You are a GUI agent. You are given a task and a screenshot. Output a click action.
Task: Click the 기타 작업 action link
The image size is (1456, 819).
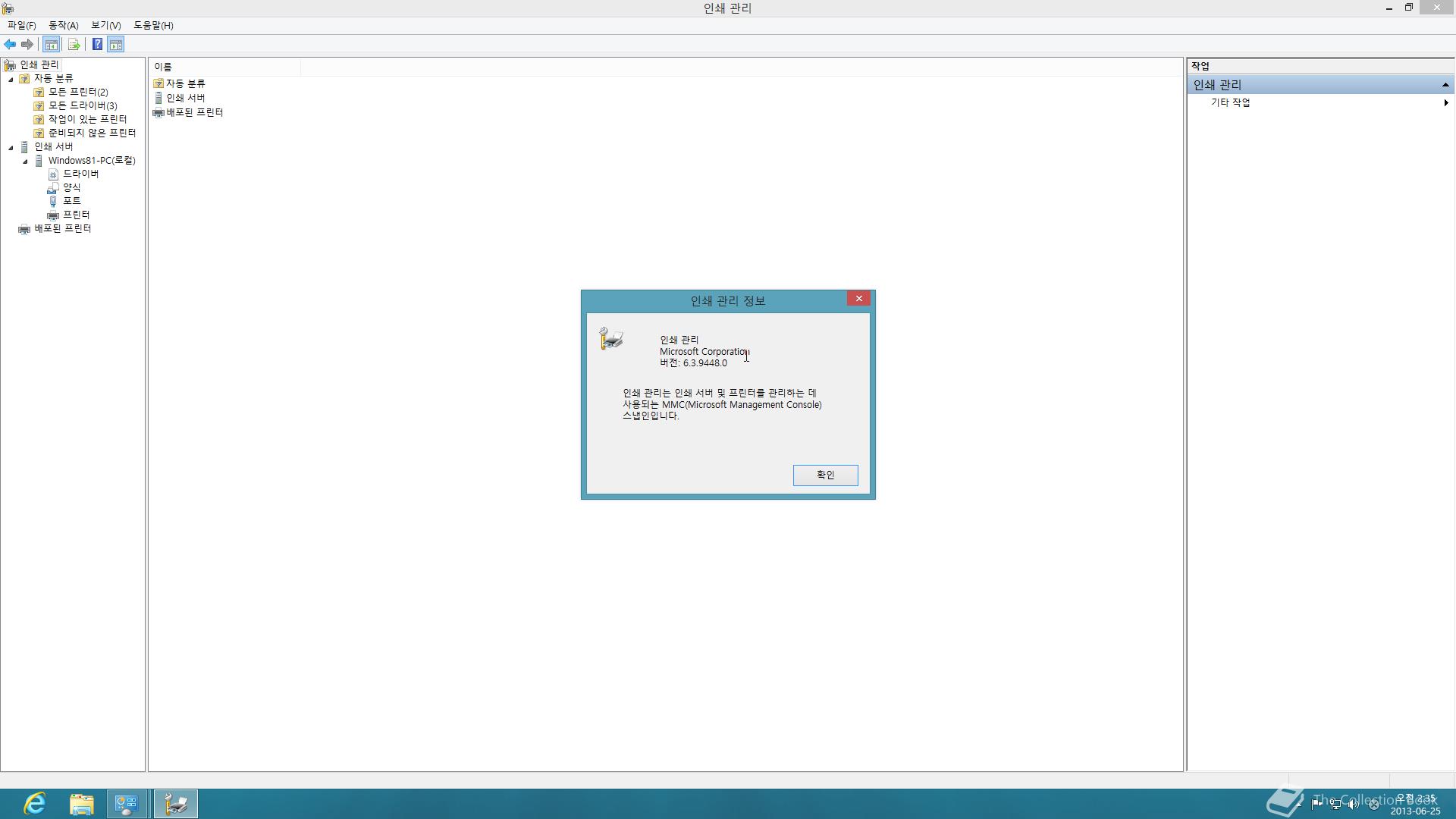click(1230, 102)
